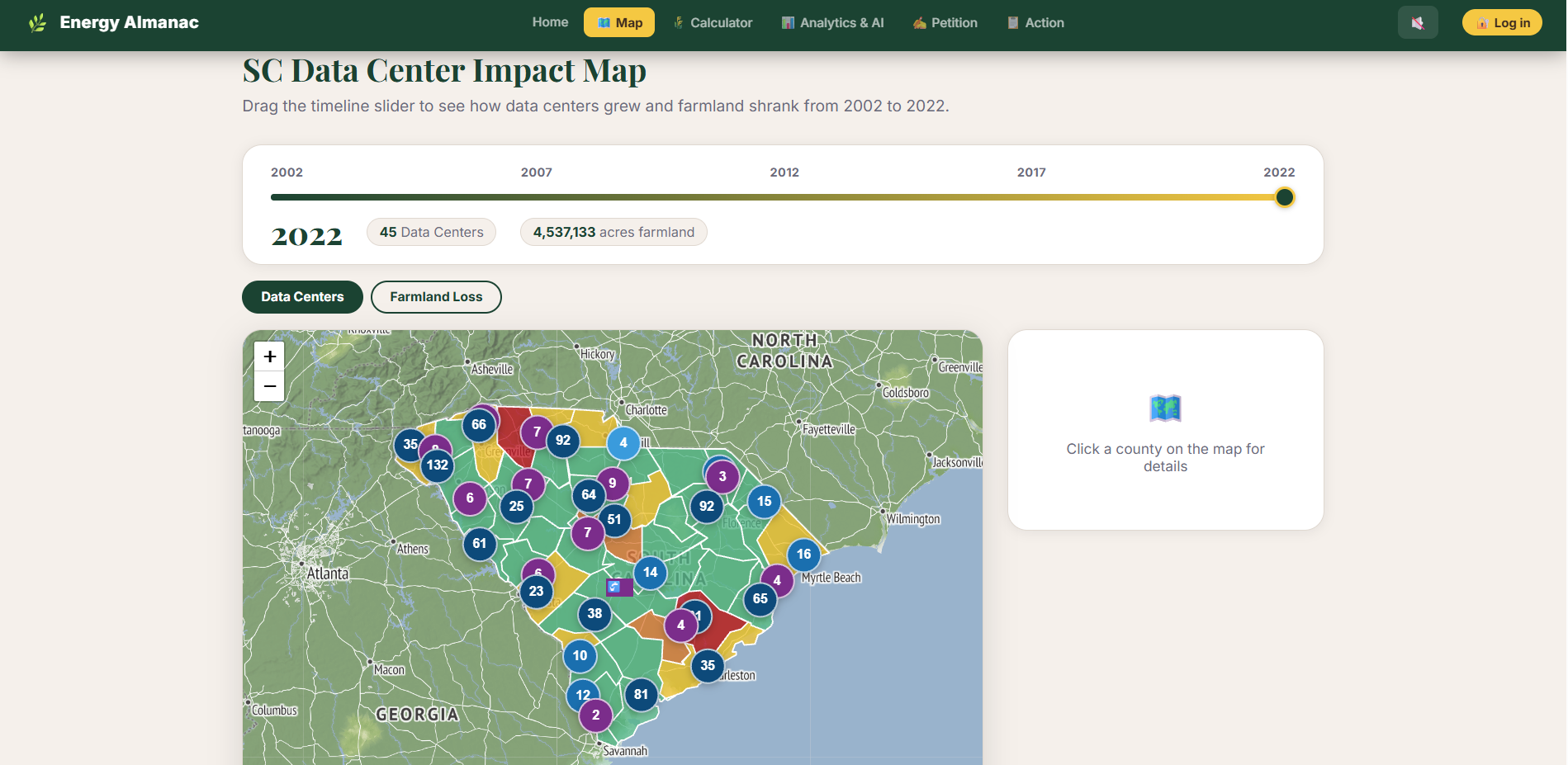Open the cluster marker labeled 61
This screenshot has width=1568, height=765.
pos(480,544)
